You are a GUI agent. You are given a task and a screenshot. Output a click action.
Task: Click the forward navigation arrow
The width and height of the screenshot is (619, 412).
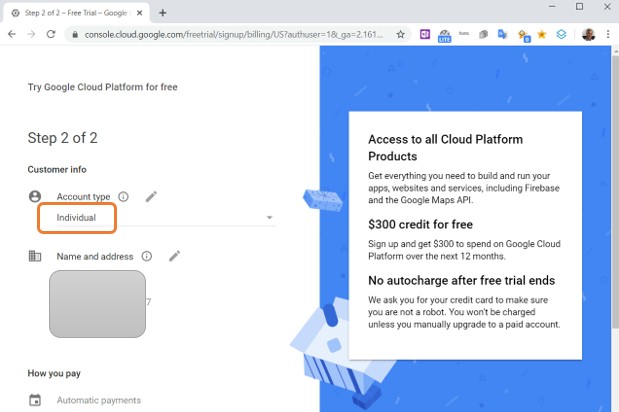(31, 34)
